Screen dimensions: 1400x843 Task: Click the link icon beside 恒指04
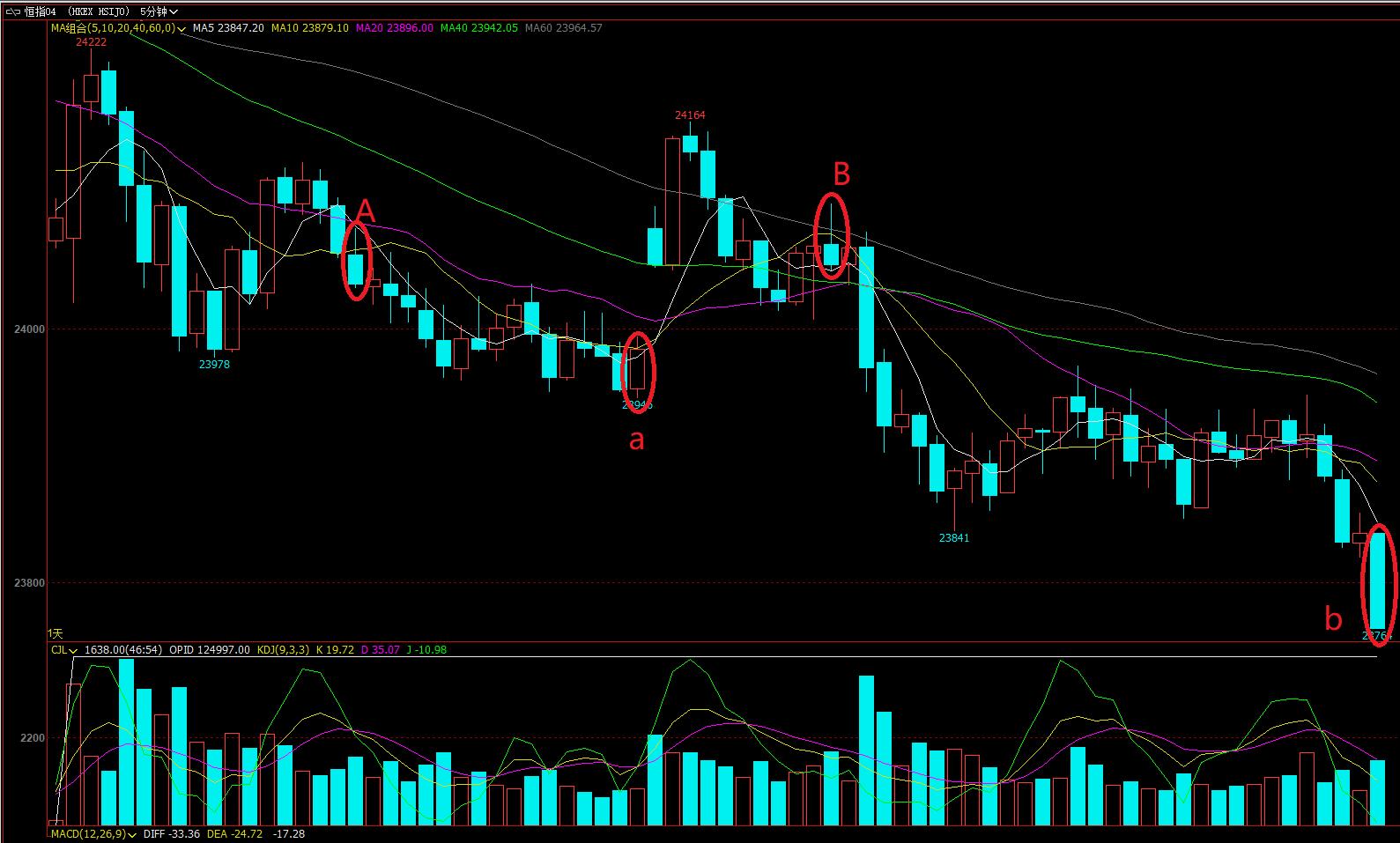point(12,11)
